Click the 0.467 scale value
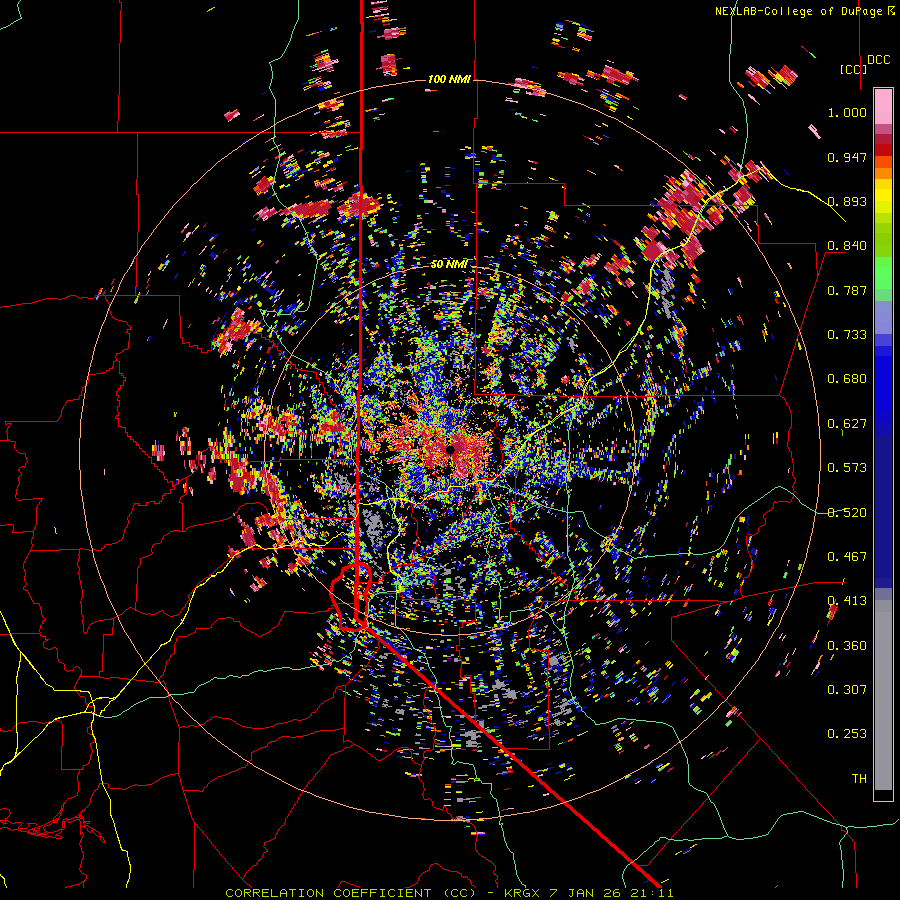Viewport: 900px width, 900px height. tap(847, 557)
